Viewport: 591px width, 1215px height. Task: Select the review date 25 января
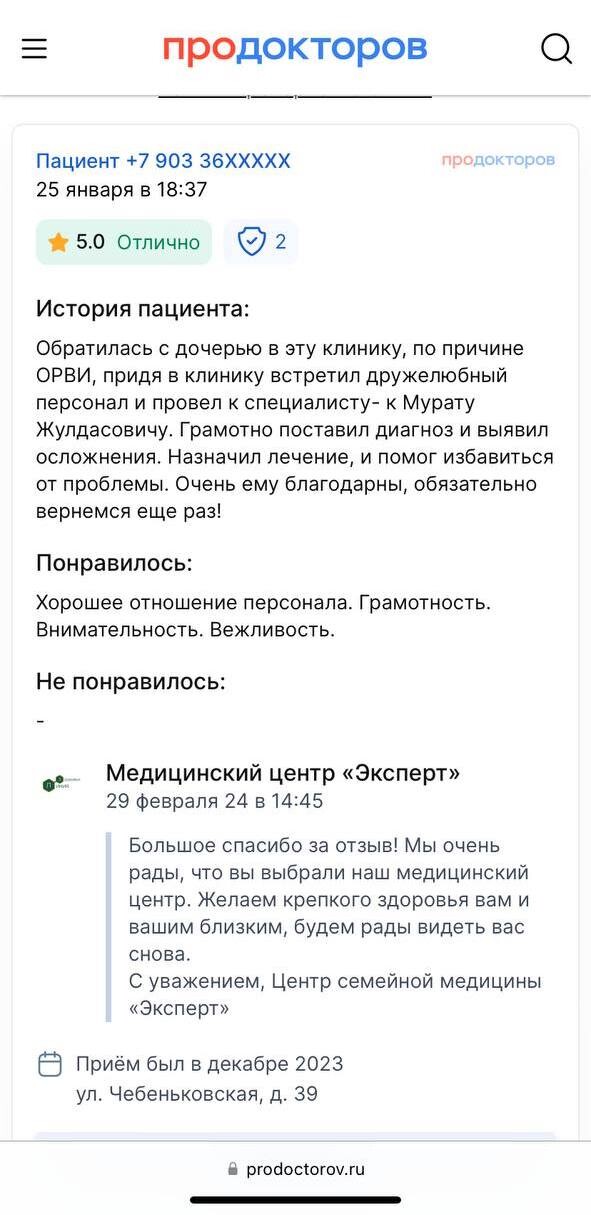84,190
